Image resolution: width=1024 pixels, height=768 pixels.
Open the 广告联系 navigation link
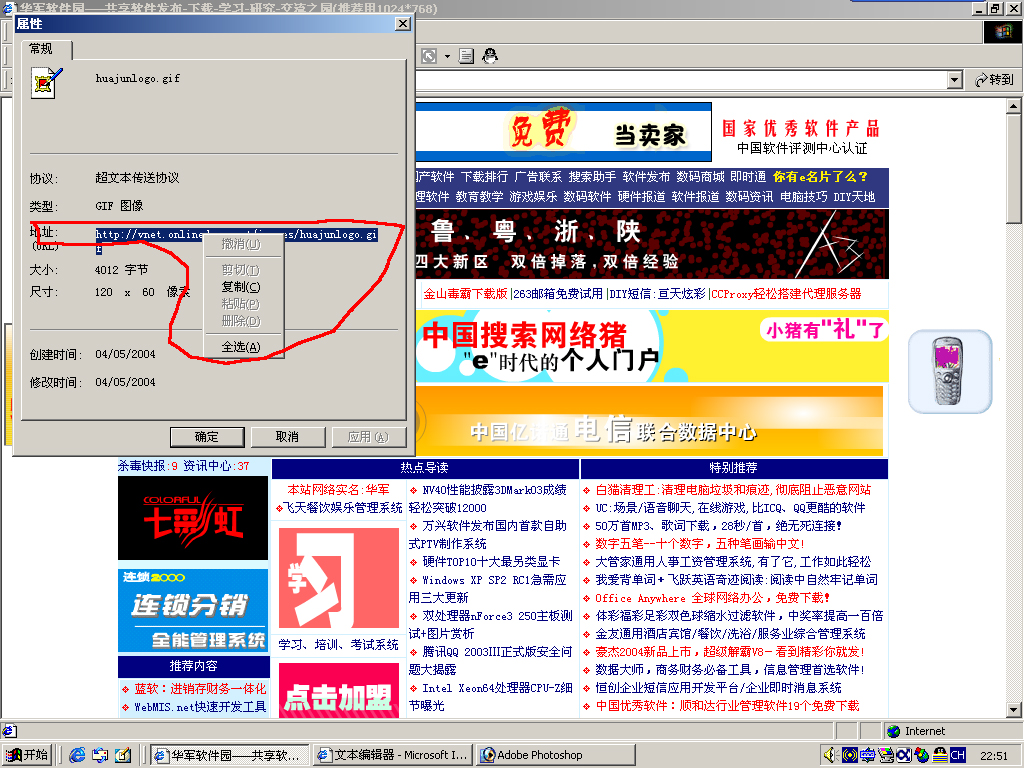[x=538, y=177]
